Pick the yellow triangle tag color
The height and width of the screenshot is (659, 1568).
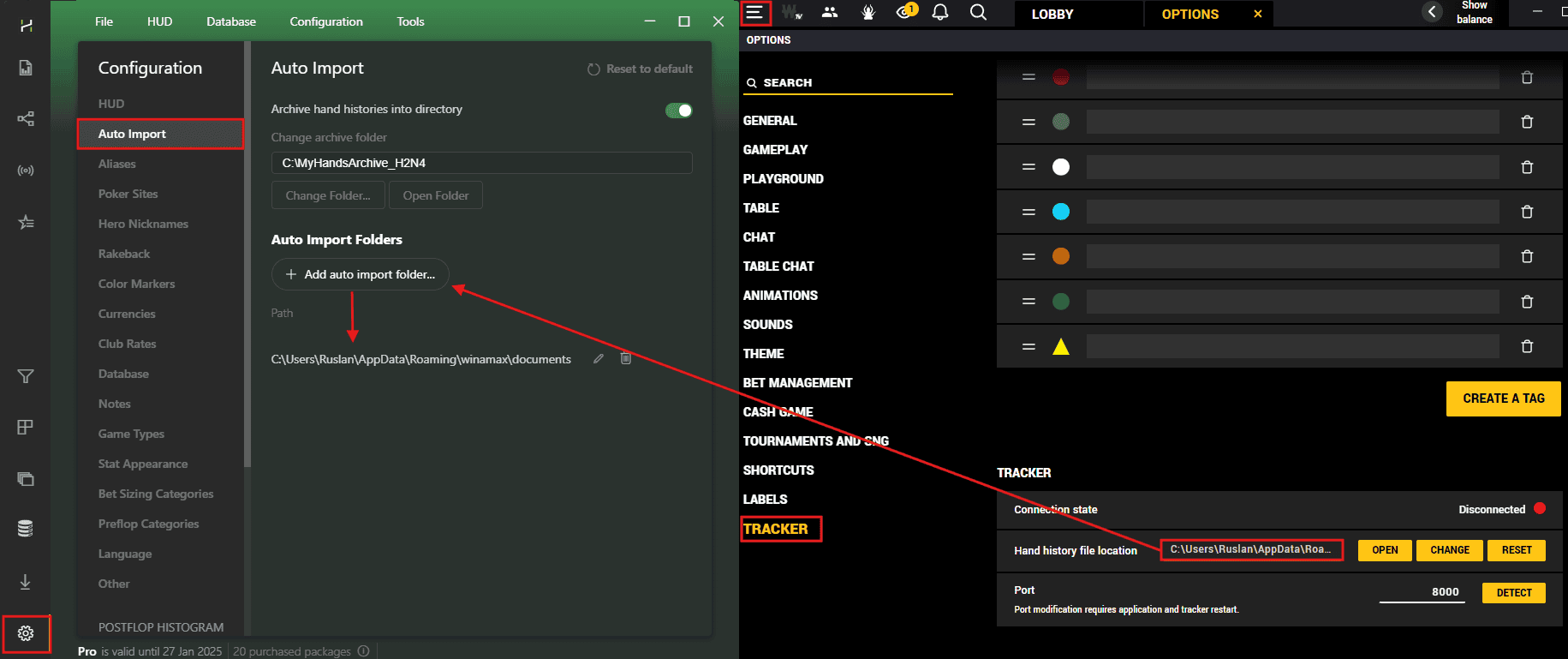pyautogui.click(x=1061, y=346)
